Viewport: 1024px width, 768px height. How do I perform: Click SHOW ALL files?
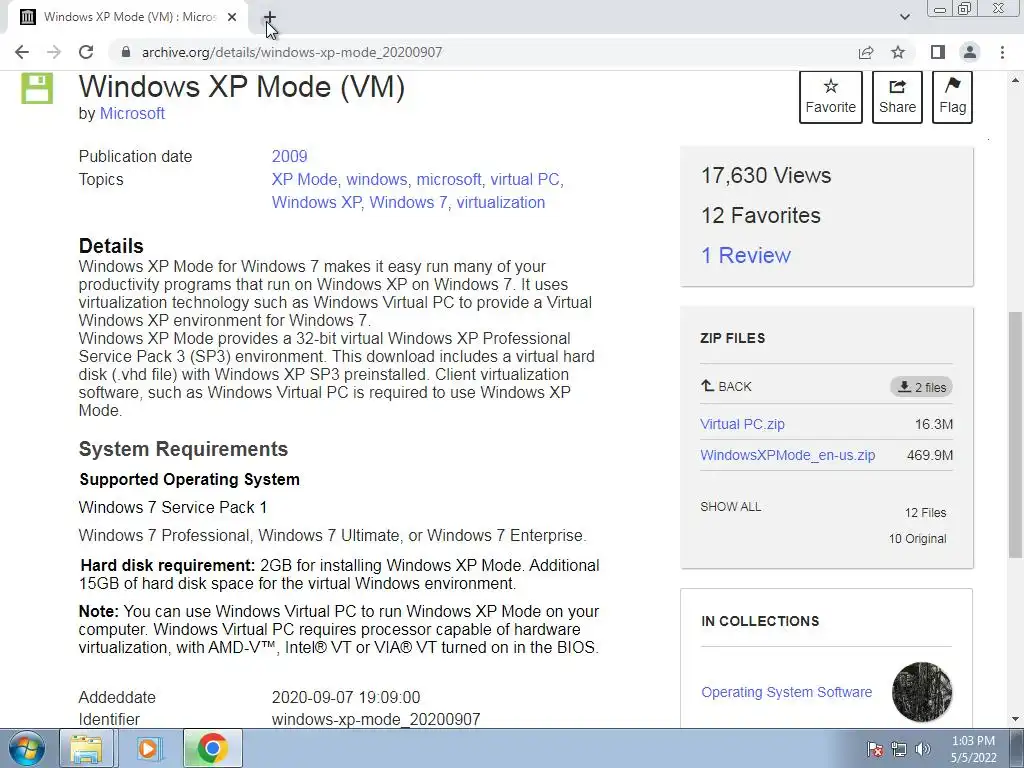[731, 507]
